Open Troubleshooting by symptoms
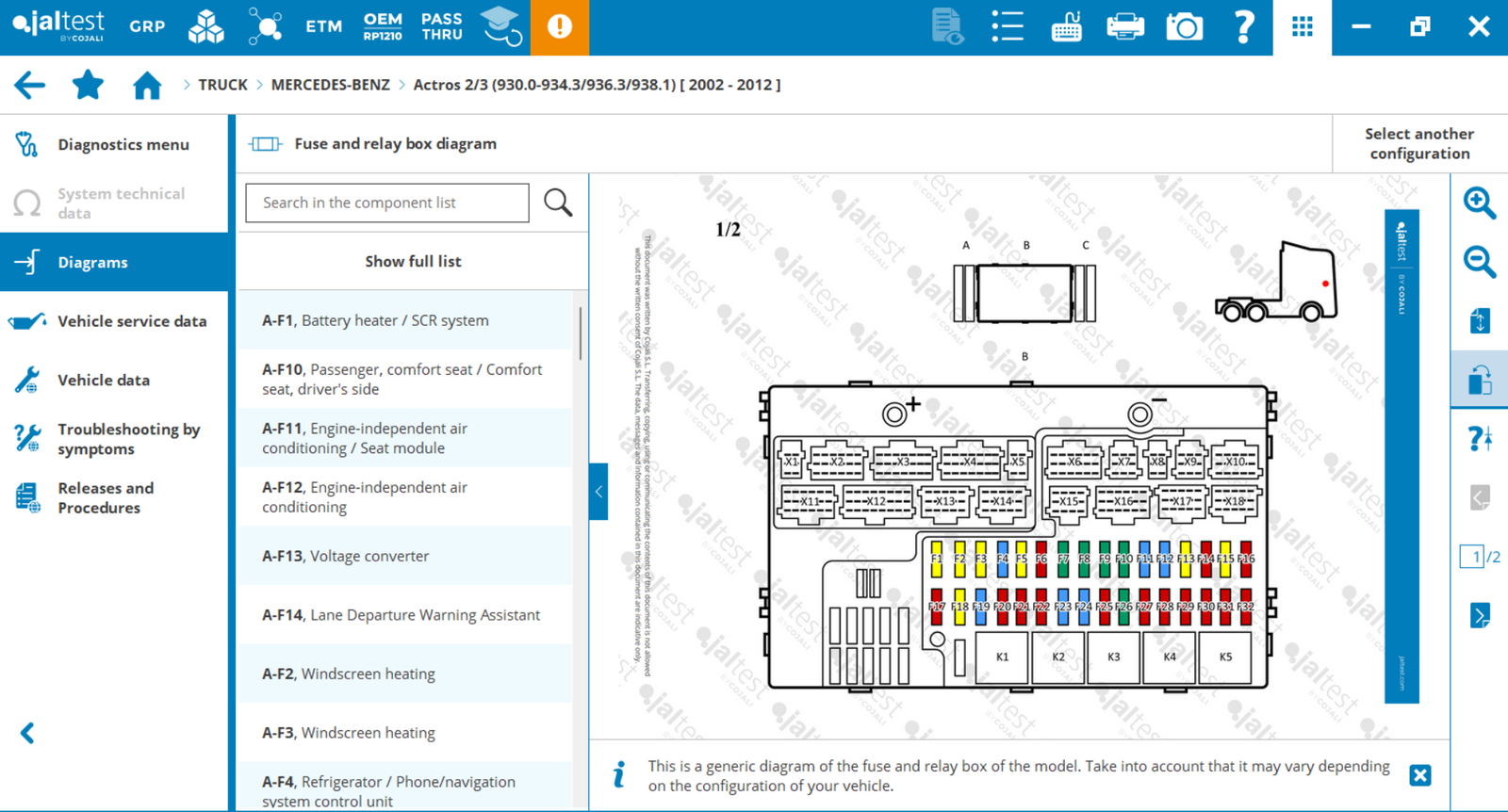 click(114, 439)
